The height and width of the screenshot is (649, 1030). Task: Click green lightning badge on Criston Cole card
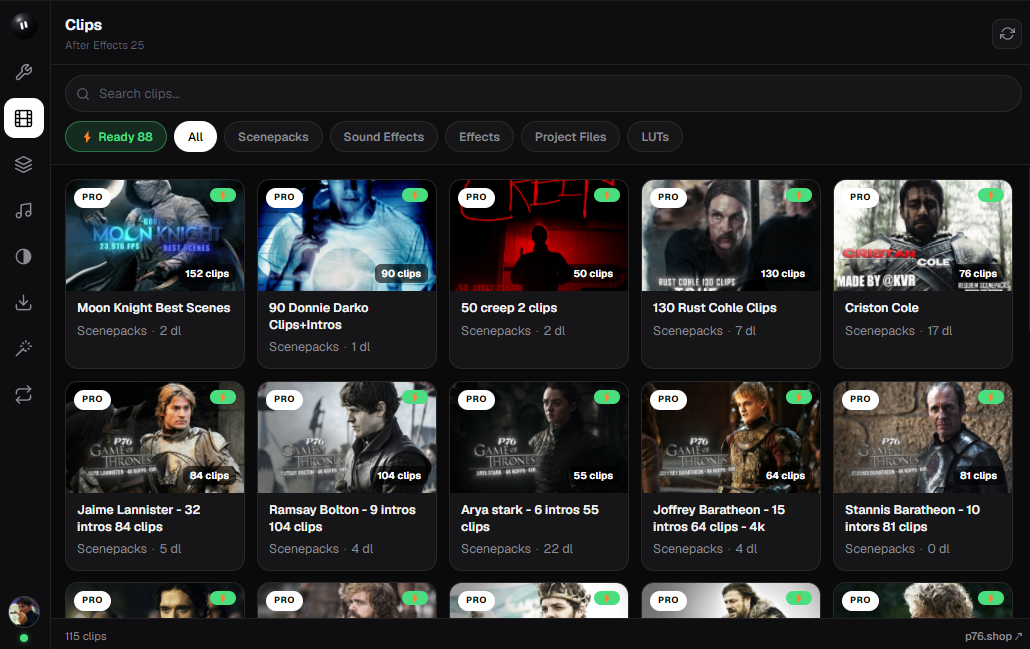click(x=991, y=195)
